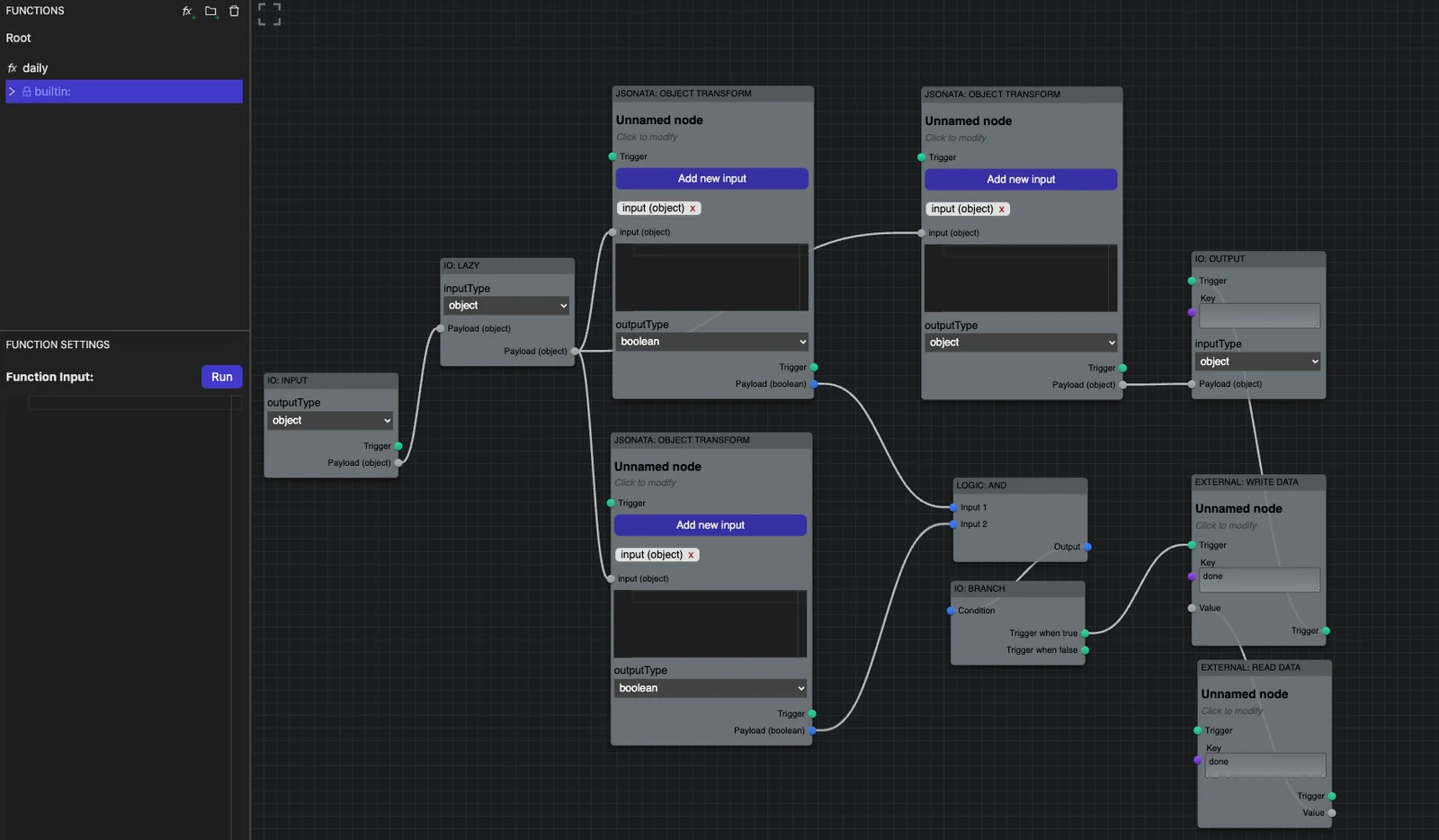The height and width of the screenshot is (840, 1439).
Task: Click 'Click to modify' under WRITE DATA Unnamed node
Action: click(1226, 526)
